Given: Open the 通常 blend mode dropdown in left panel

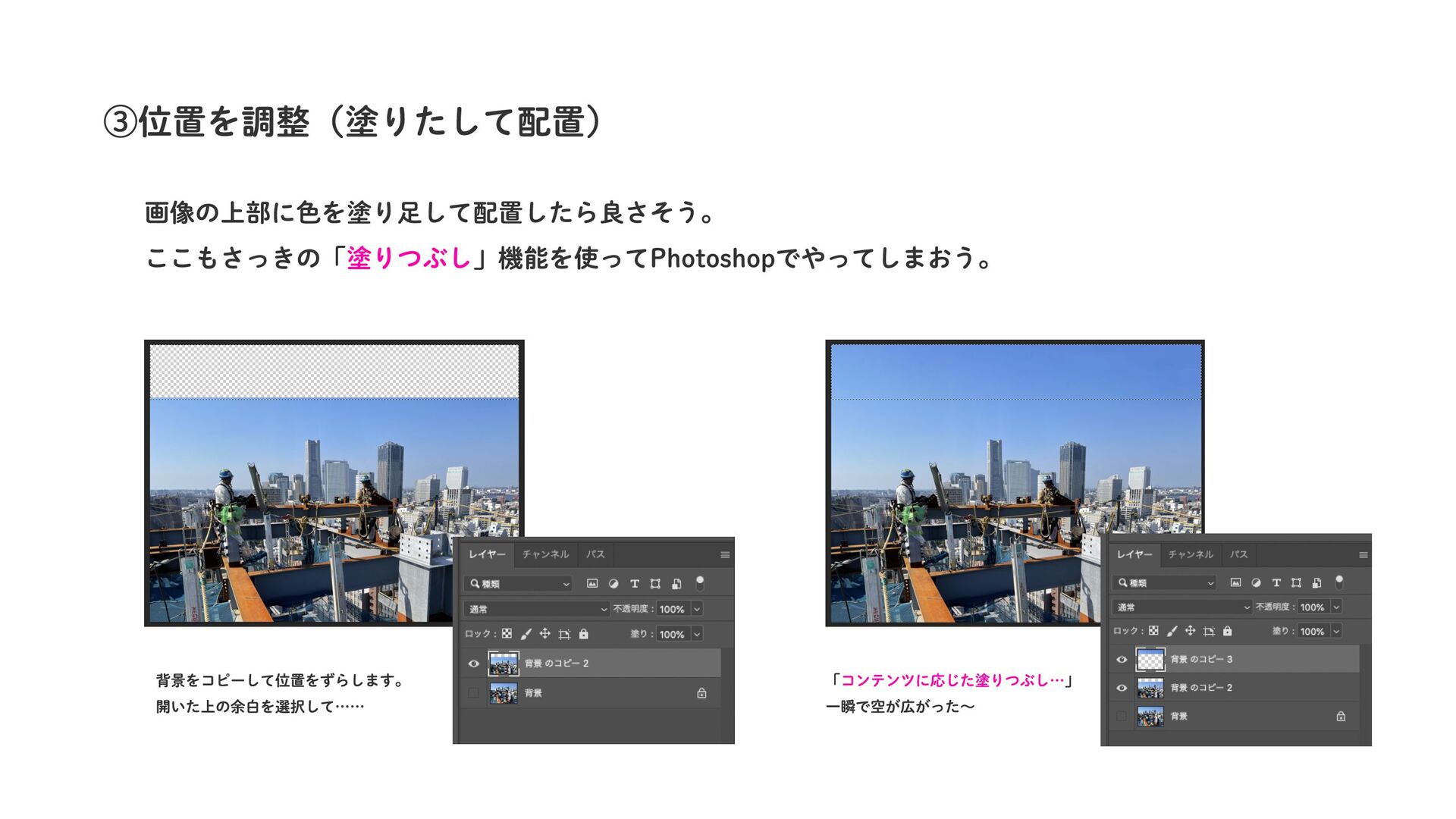Looking at the screenshot, I should (x=537, y=609).
